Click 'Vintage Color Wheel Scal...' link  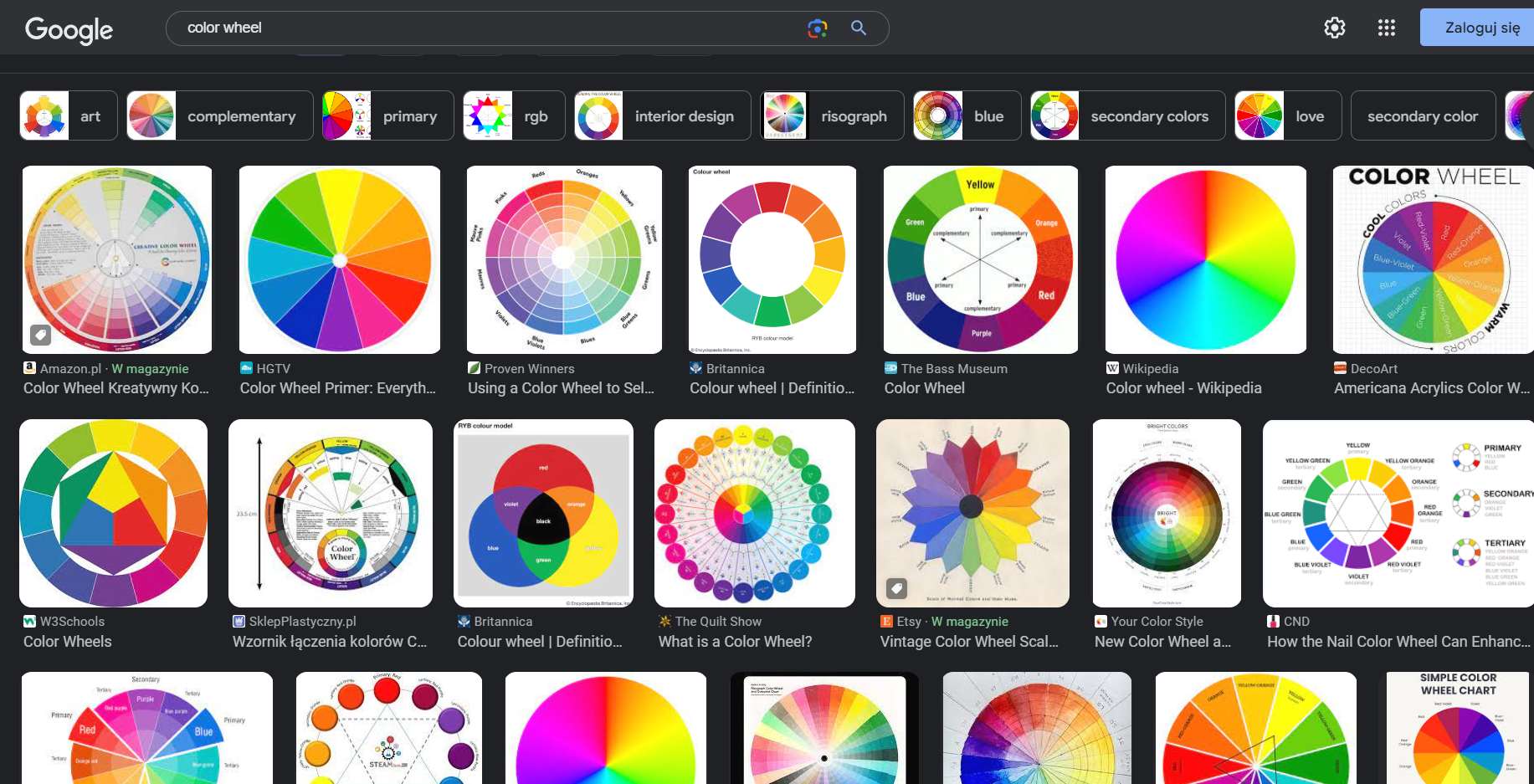pos(969,642)
